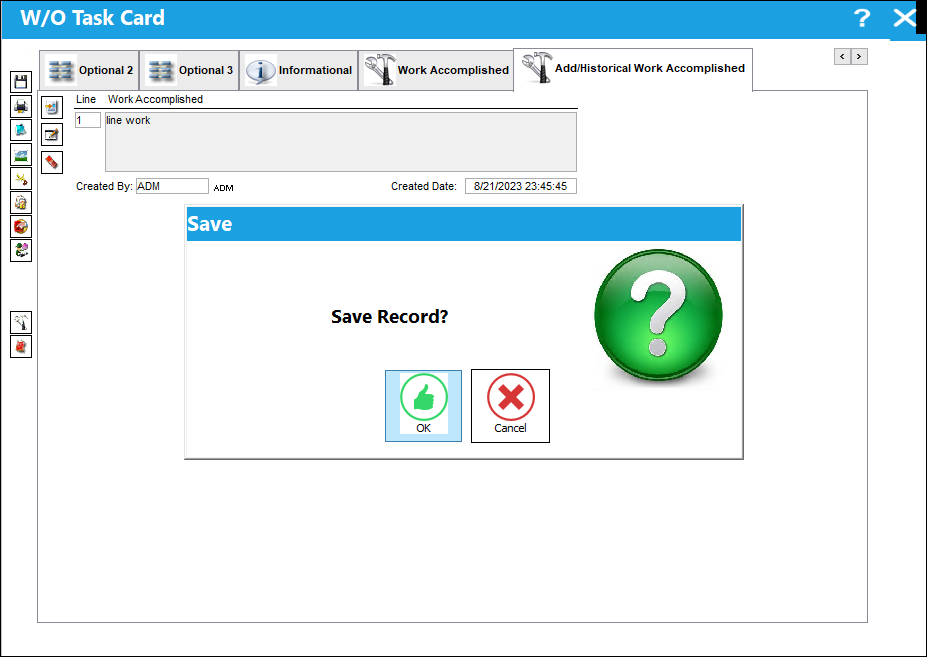
Task: Click the Created By field containing ADM
Action: pos(172,186)
